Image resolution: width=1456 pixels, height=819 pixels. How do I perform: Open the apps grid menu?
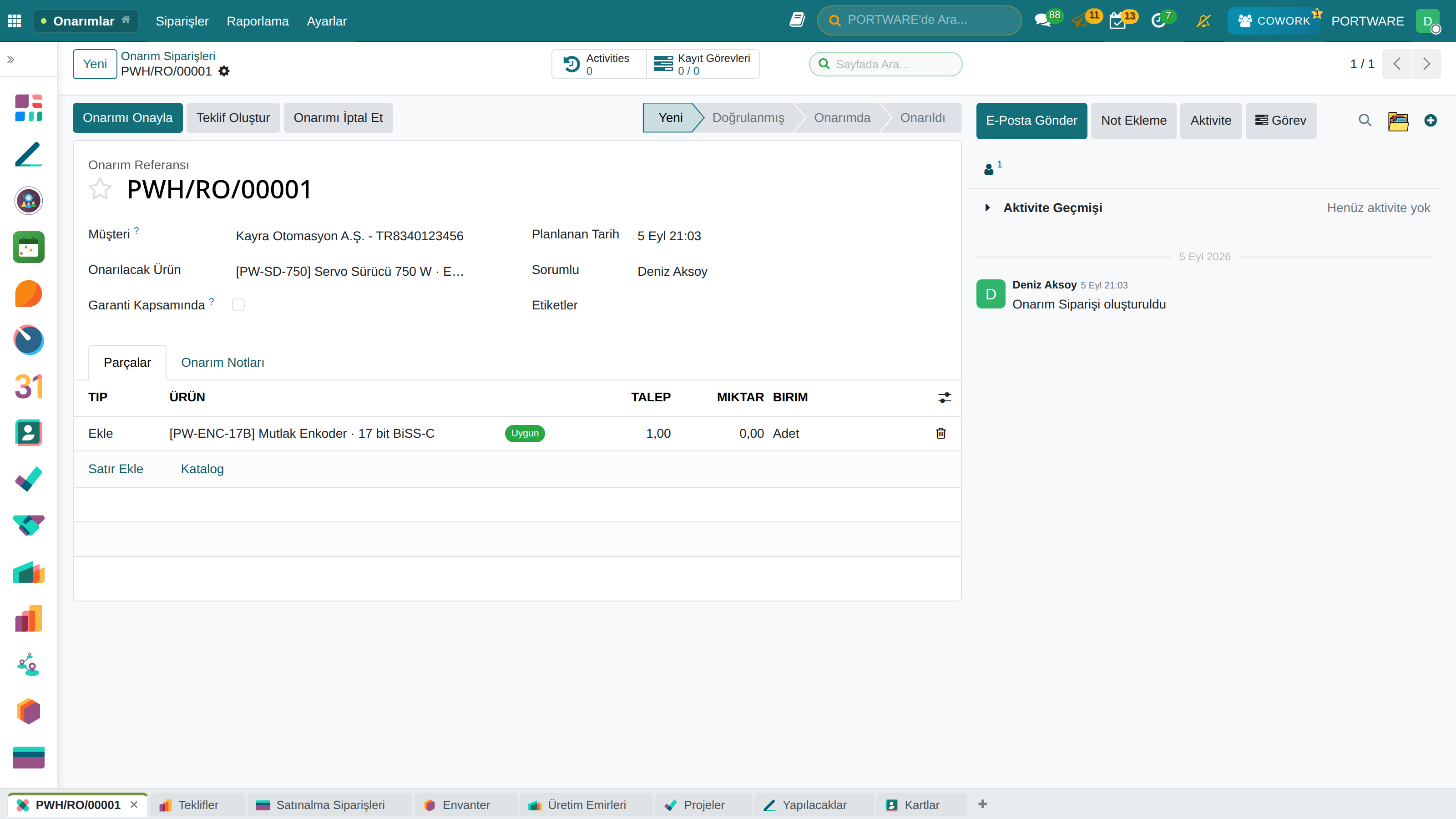[x=15, y=21]
